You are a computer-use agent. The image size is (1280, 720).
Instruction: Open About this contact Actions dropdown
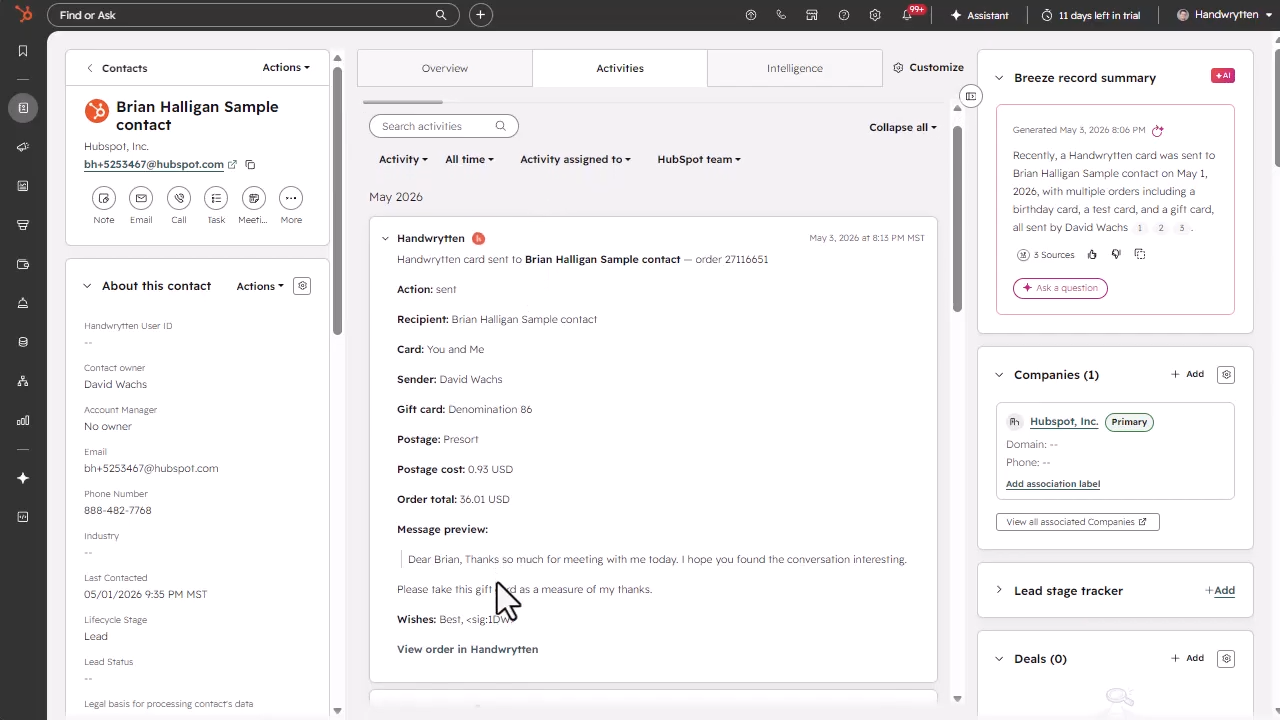[x=260, y=286]
